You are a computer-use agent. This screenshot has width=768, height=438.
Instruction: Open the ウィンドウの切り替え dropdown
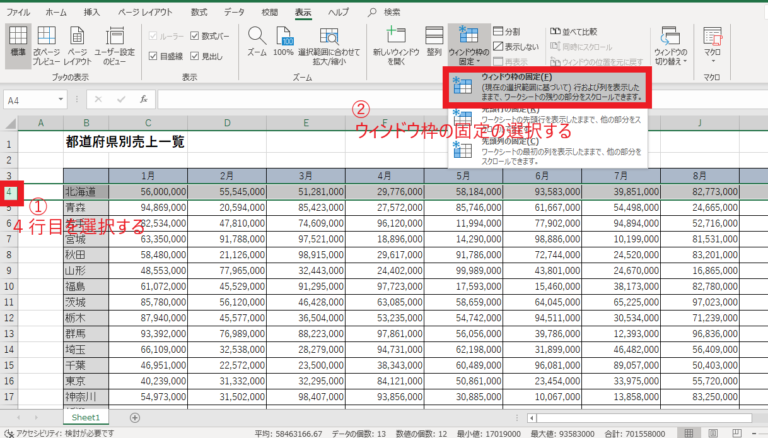(x=671, y=46)
